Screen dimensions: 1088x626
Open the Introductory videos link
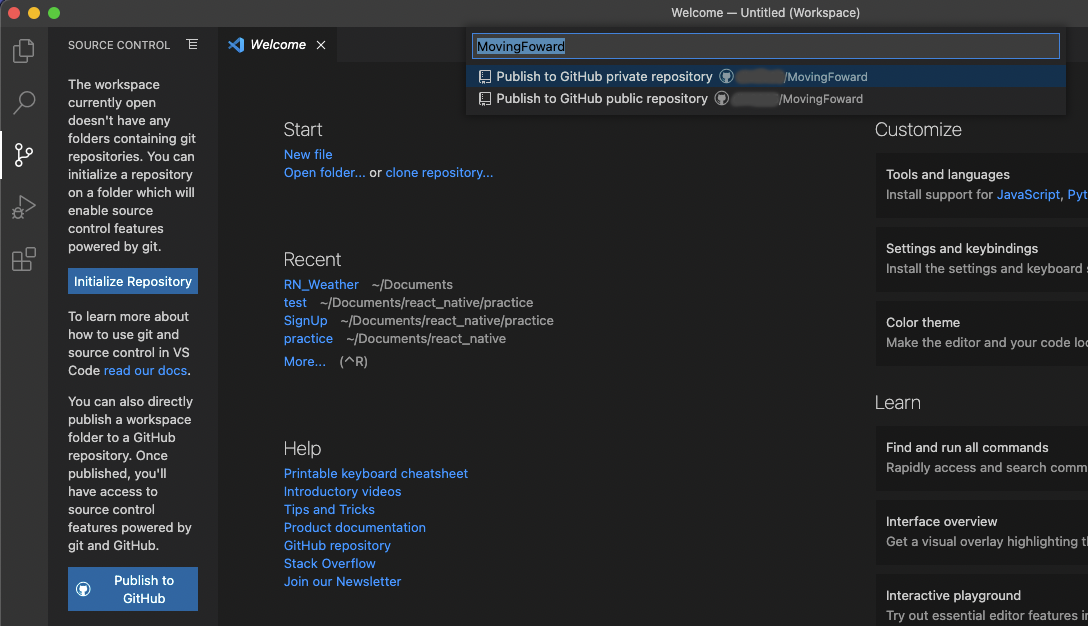tap(342, 491)
